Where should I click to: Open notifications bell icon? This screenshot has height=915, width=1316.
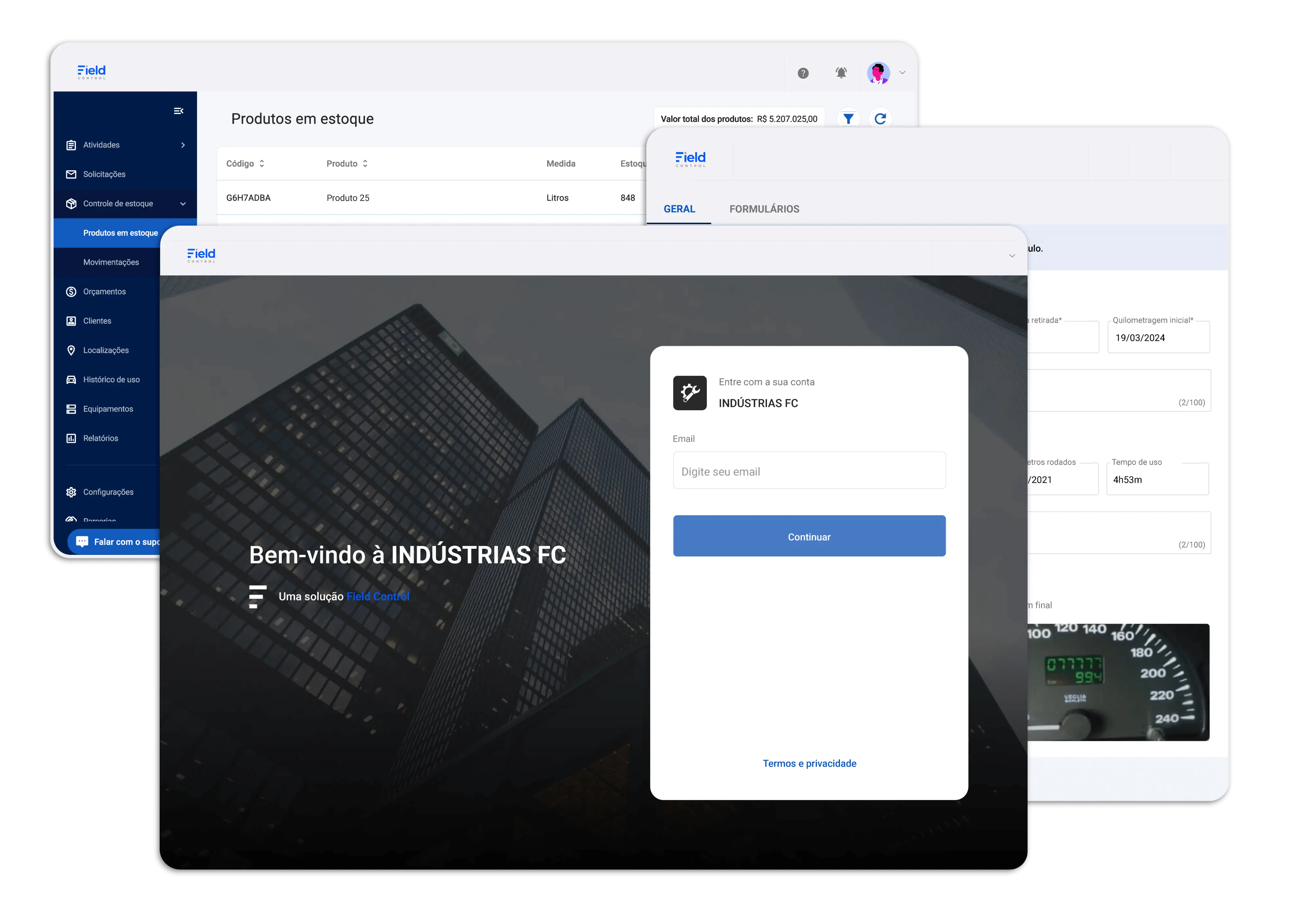tap(841, 73)
